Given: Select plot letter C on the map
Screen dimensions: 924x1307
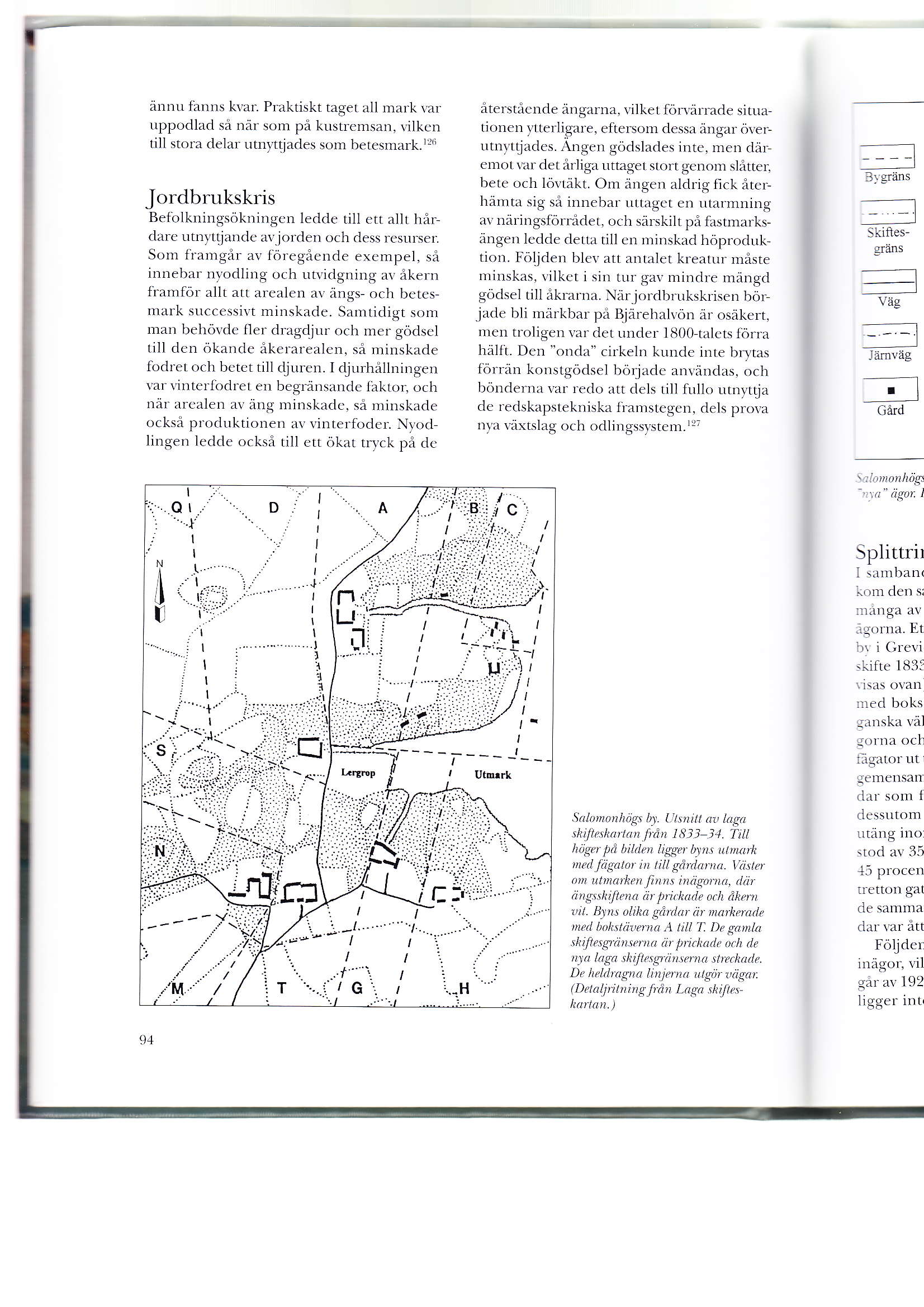Looking at the screenshot, I should coord(512,509).
